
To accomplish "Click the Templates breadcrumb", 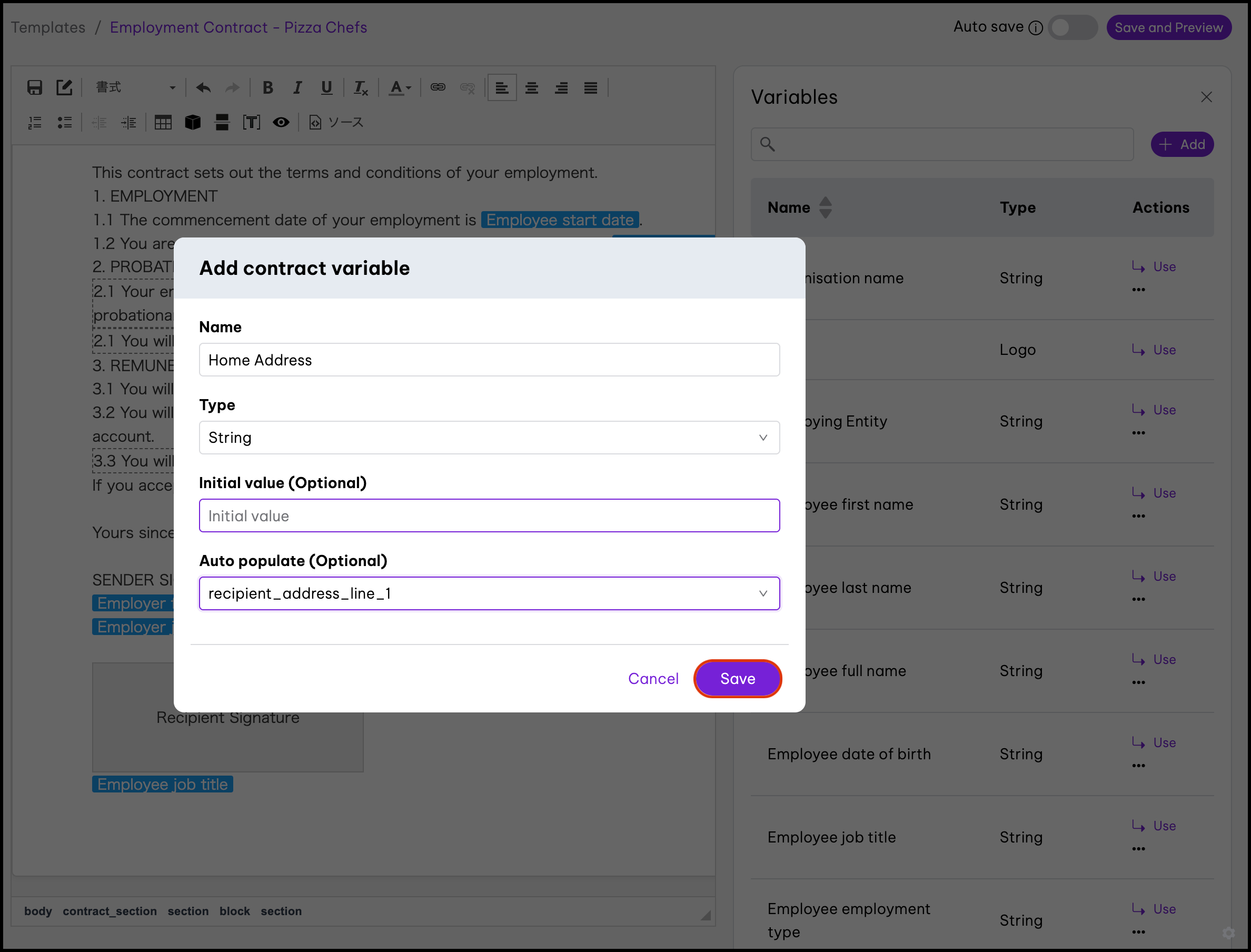I will pos(48,27).
